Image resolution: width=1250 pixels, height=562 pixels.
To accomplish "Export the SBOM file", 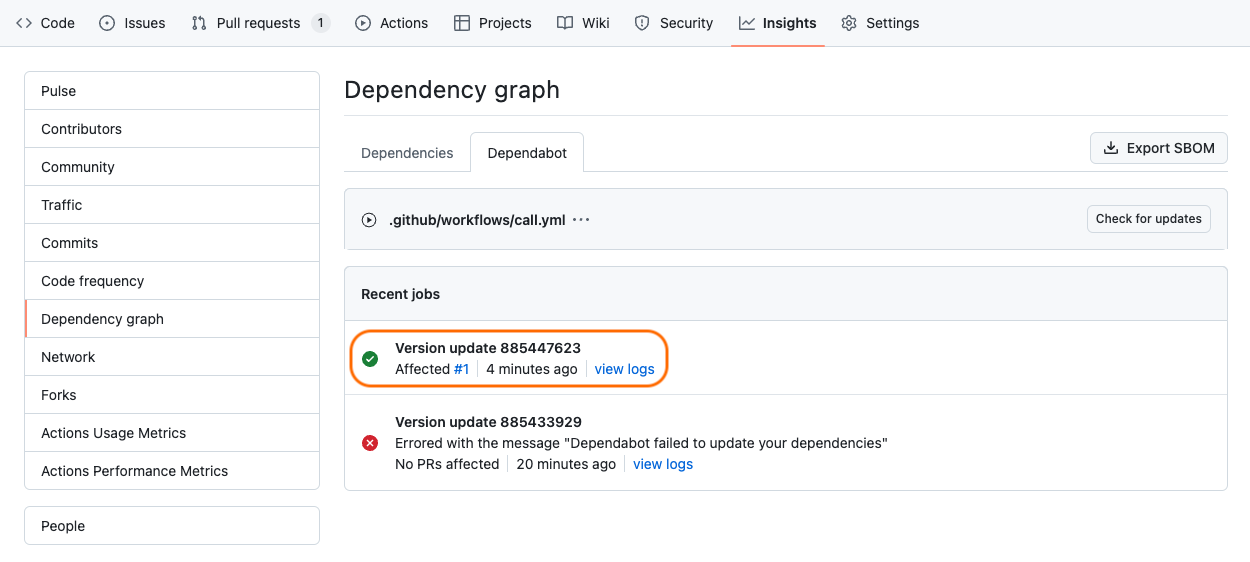I will coord(1158,148).
